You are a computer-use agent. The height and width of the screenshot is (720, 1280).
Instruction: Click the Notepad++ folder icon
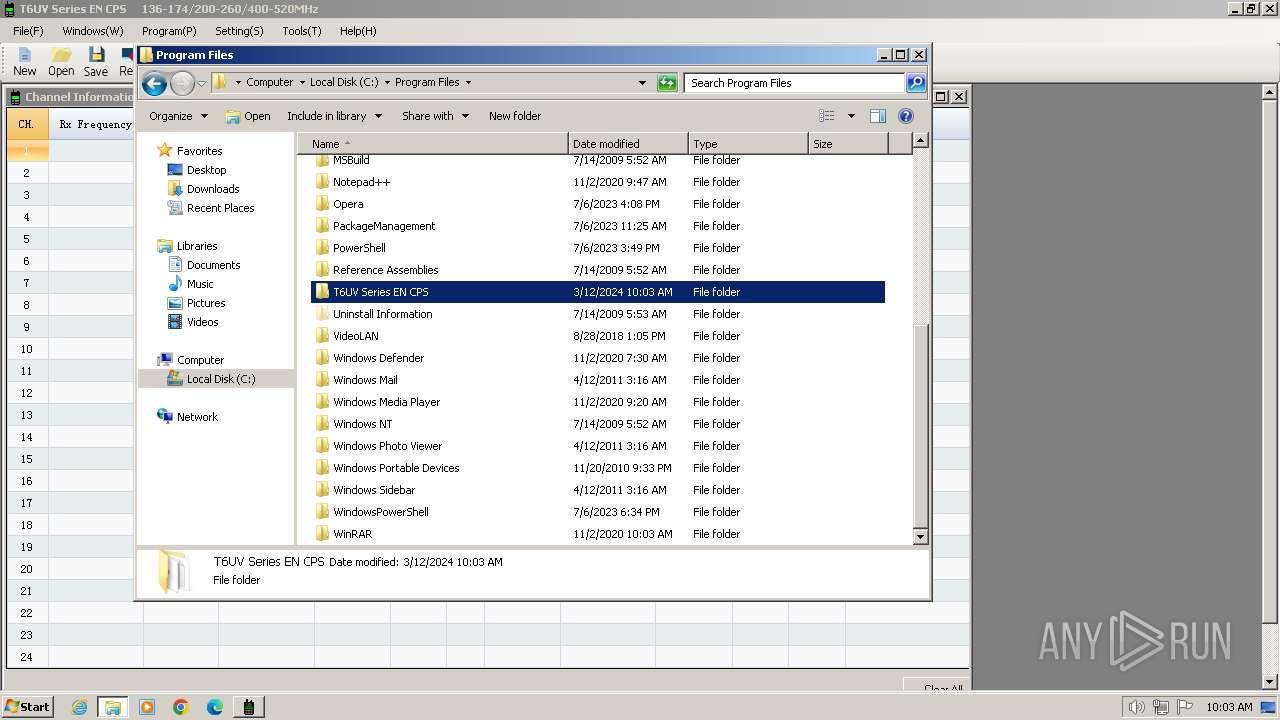tap(322, 182)
